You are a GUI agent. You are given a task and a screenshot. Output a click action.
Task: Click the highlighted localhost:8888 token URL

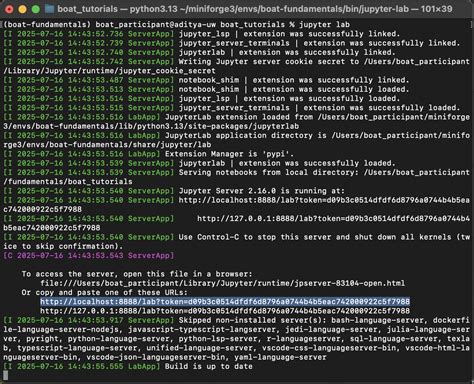pyautogui.click(x=225, y=302)
